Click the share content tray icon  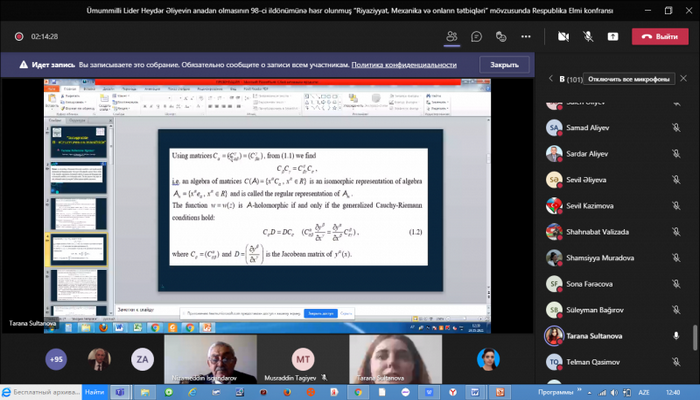pyautogui.click(x=612, y=36)
